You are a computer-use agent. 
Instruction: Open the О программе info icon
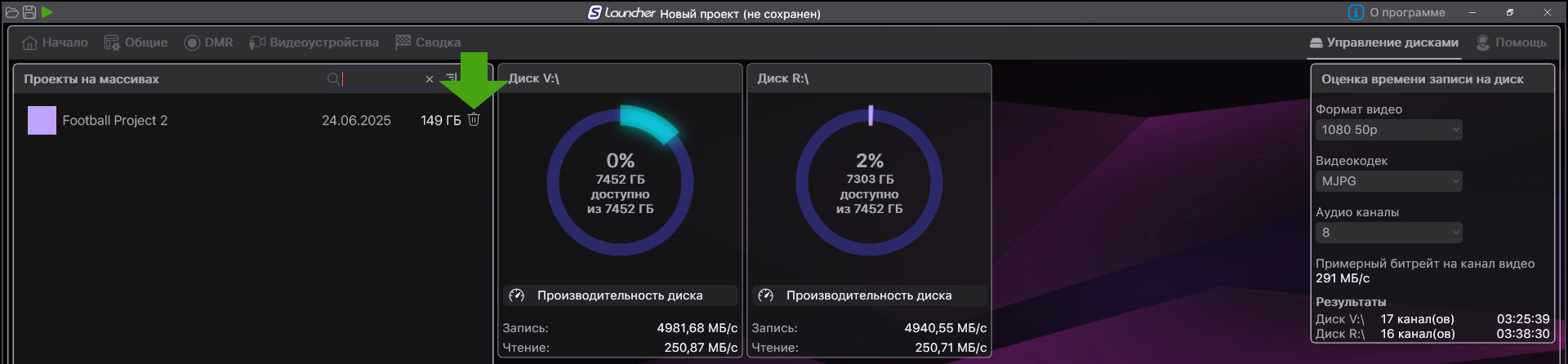[1356, 12]
